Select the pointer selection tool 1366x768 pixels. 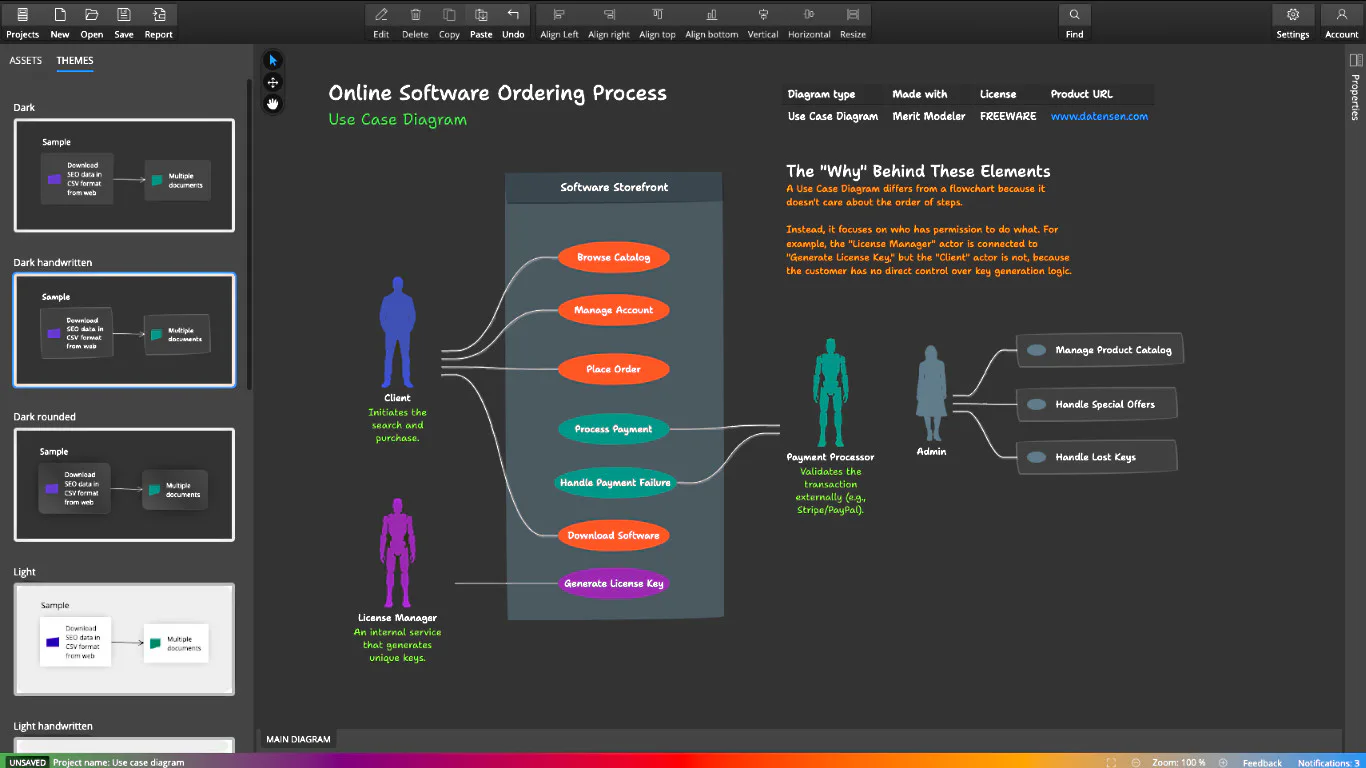pos(273,60)
